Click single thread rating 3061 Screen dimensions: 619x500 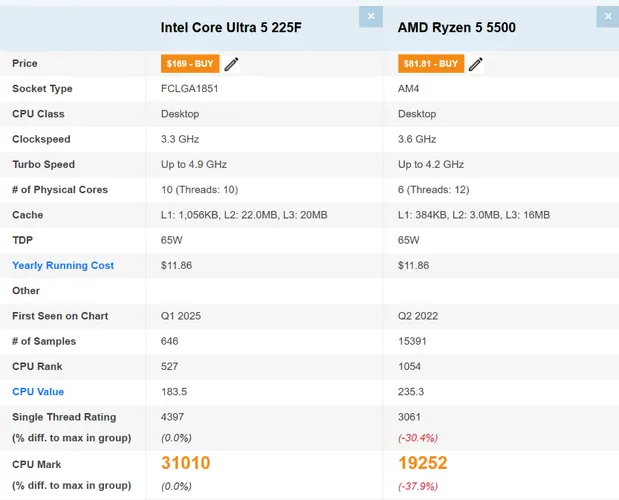409,417
